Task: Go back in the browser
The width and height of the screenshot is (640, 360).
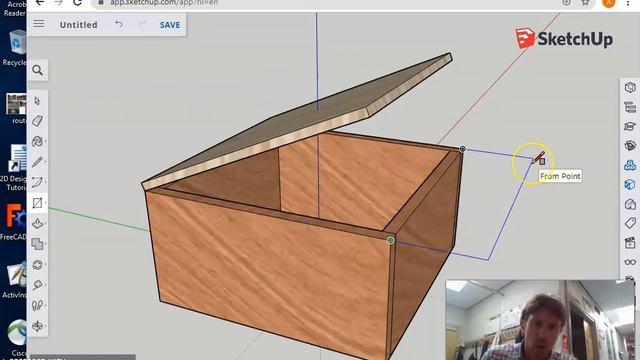Action: coord(40,2)
